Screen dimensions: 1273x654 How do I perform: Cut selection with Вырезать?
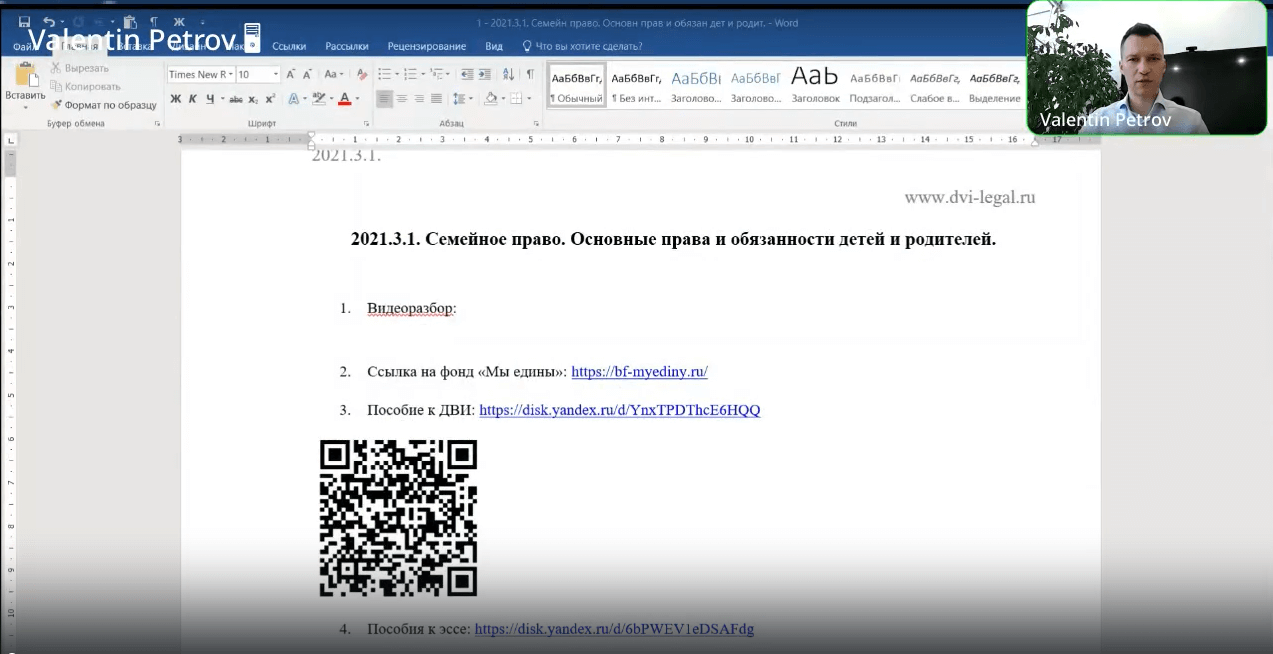[x=79, y=68]
